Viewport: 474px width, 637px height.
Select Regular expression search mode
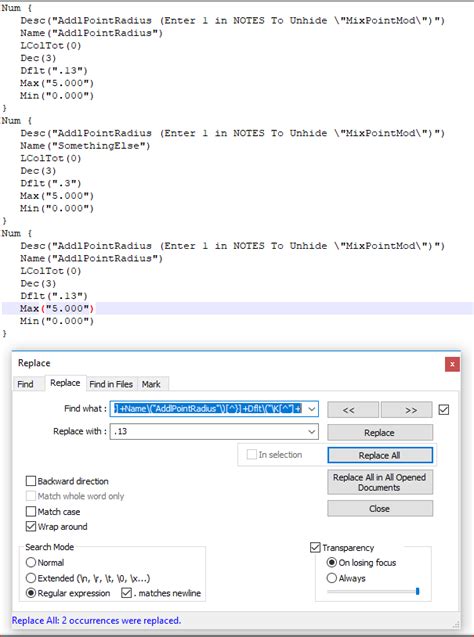(x=68, y=593)
